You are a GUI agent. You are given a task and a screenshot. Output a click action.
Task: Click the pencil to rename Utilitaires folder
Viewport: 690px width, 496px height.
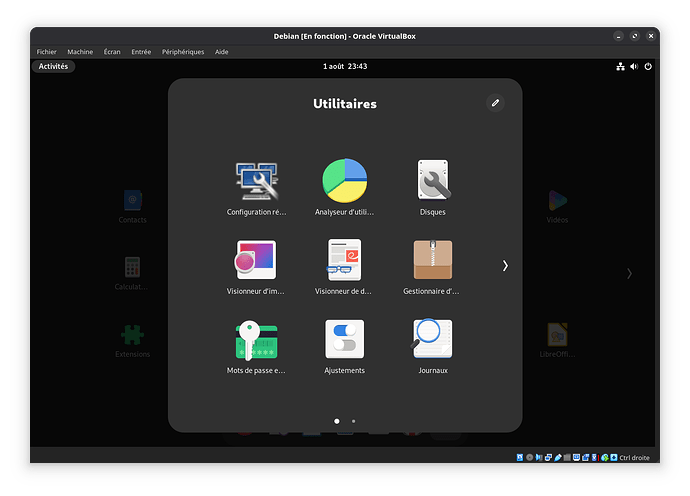click(x=495, y=103)
